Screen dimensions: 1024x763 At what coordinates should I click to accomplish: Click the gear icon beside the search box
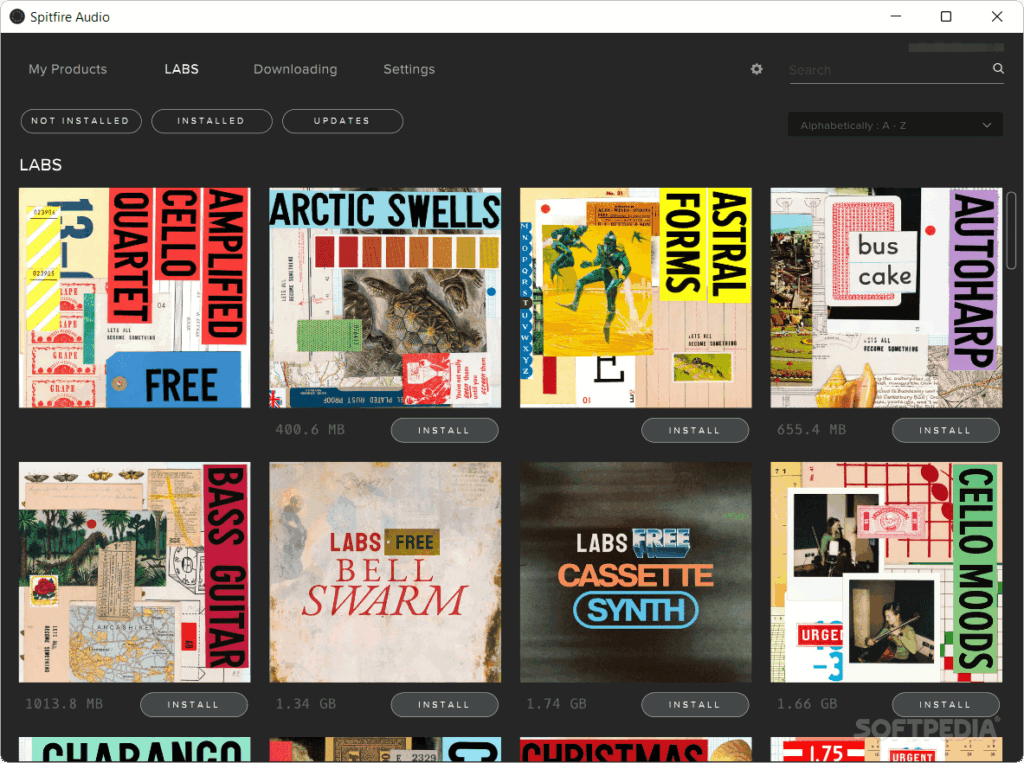(756, 69)
